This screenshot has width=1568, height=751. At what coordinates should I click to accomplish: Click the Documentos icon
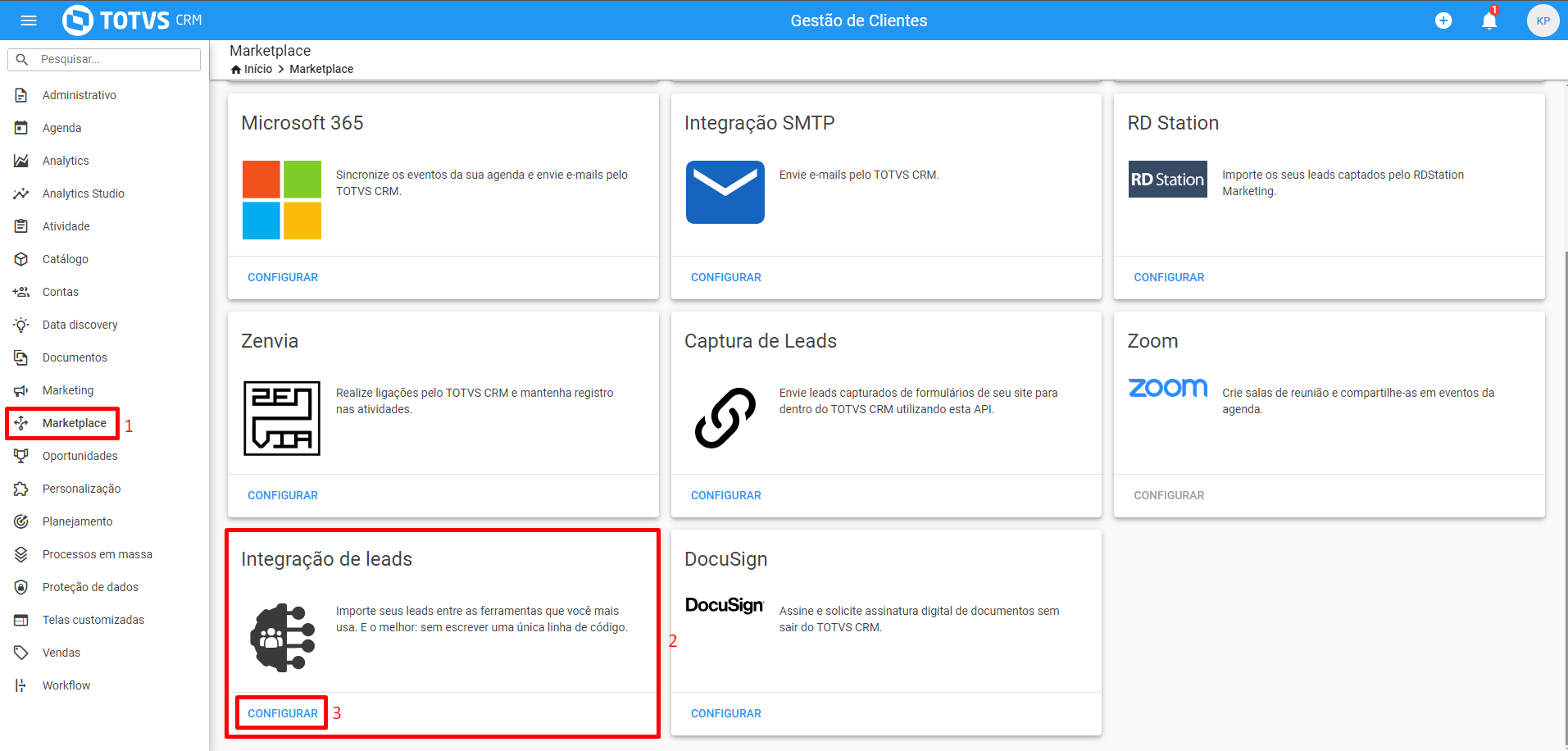21,357
